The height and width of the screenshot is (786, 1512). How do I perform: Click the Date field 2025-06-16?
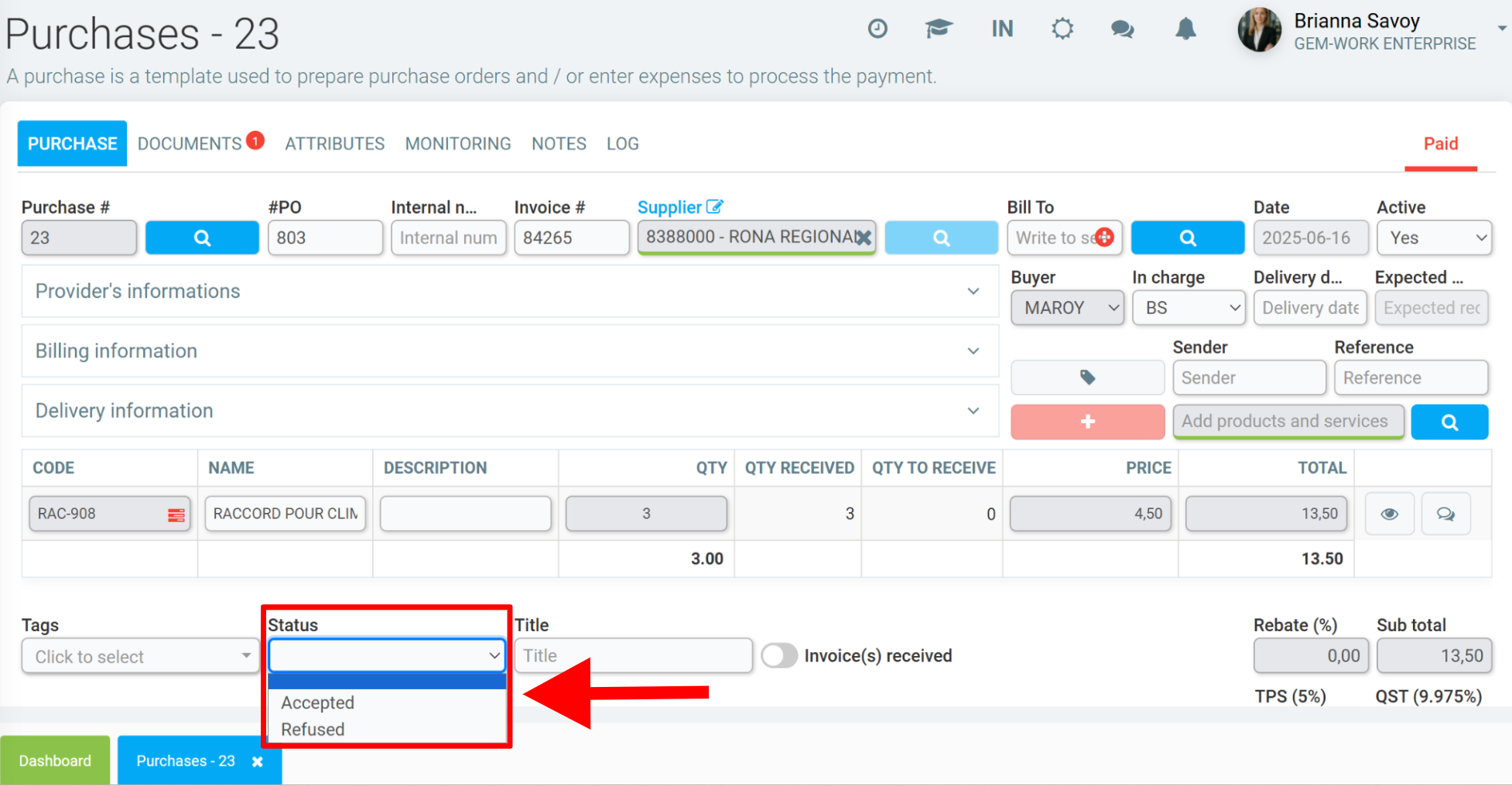[1311, 238]
